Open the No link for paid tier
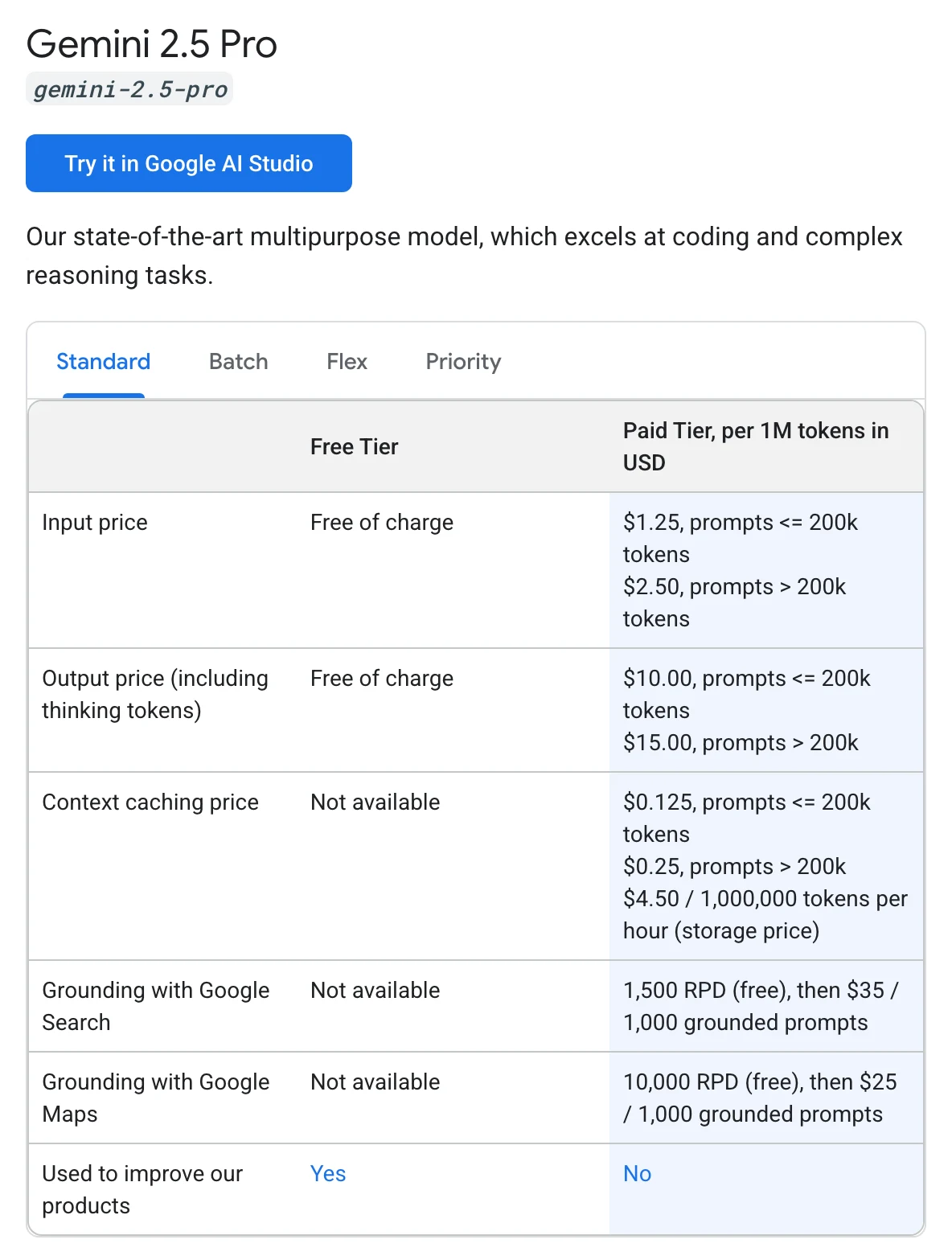952x1256 pixels. point(637,1174)
